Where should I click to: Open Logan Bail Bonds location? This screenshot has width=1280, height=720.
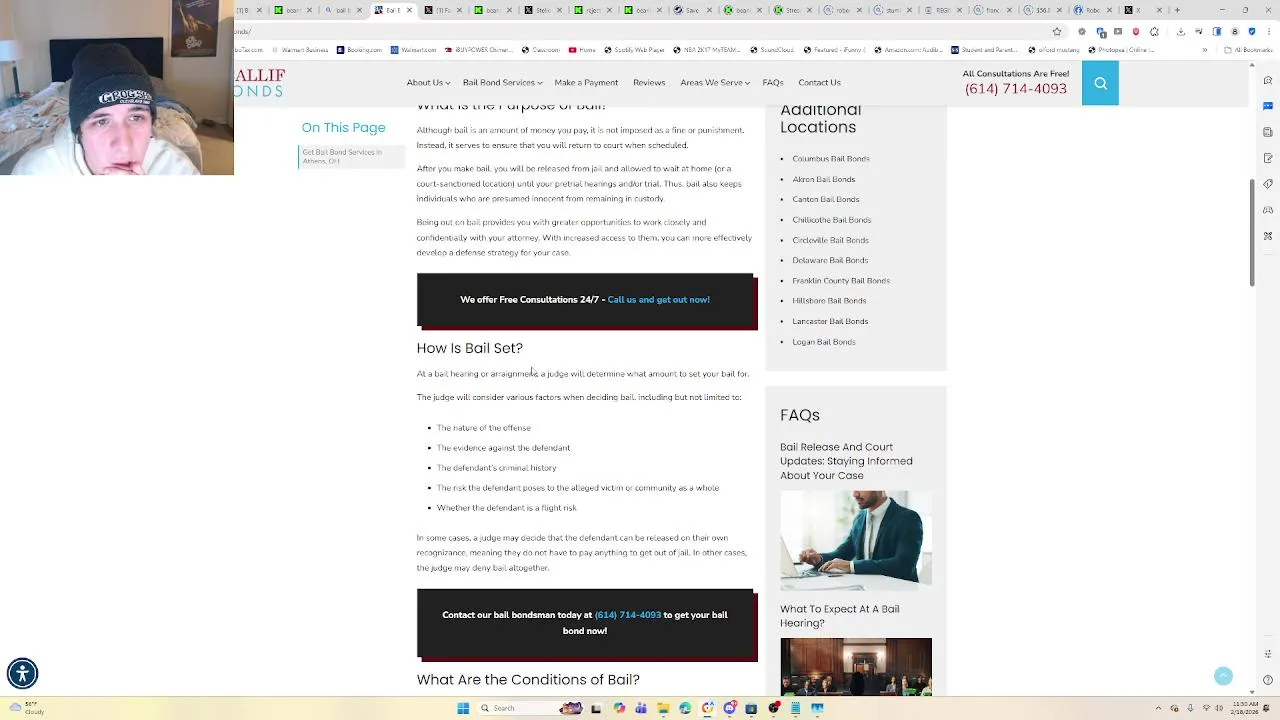[x=824, y=342]
